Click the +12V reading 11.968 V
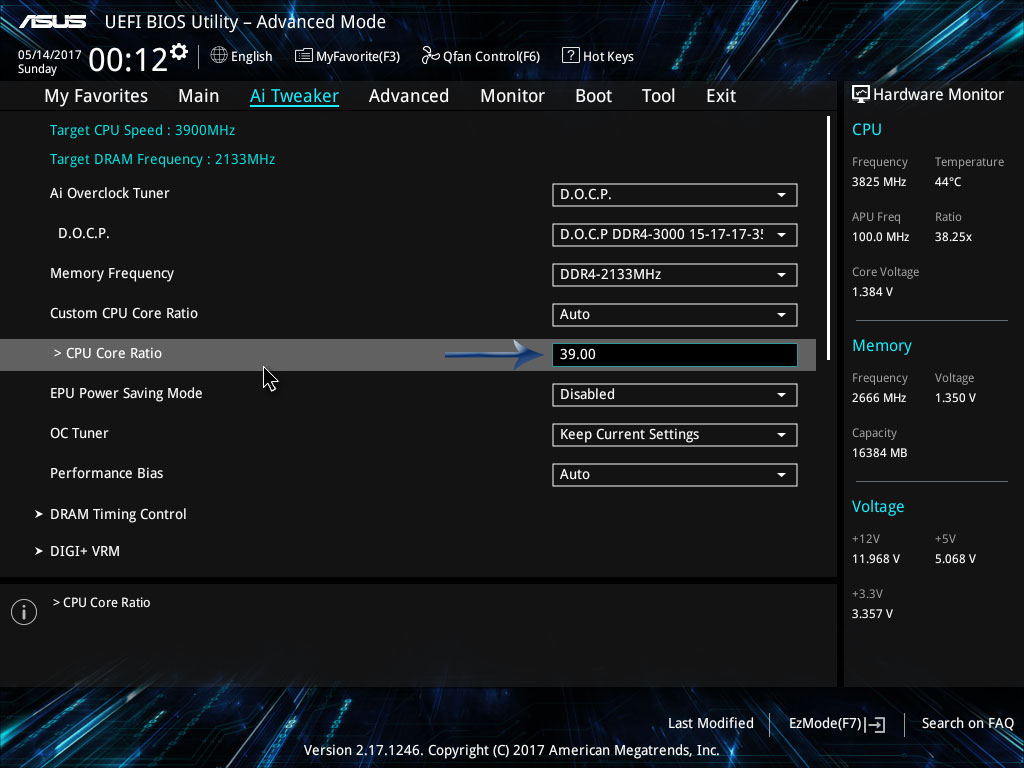The width and height of the screenshot is (1024, 768). pyautogui.click(x=876, y=559)
